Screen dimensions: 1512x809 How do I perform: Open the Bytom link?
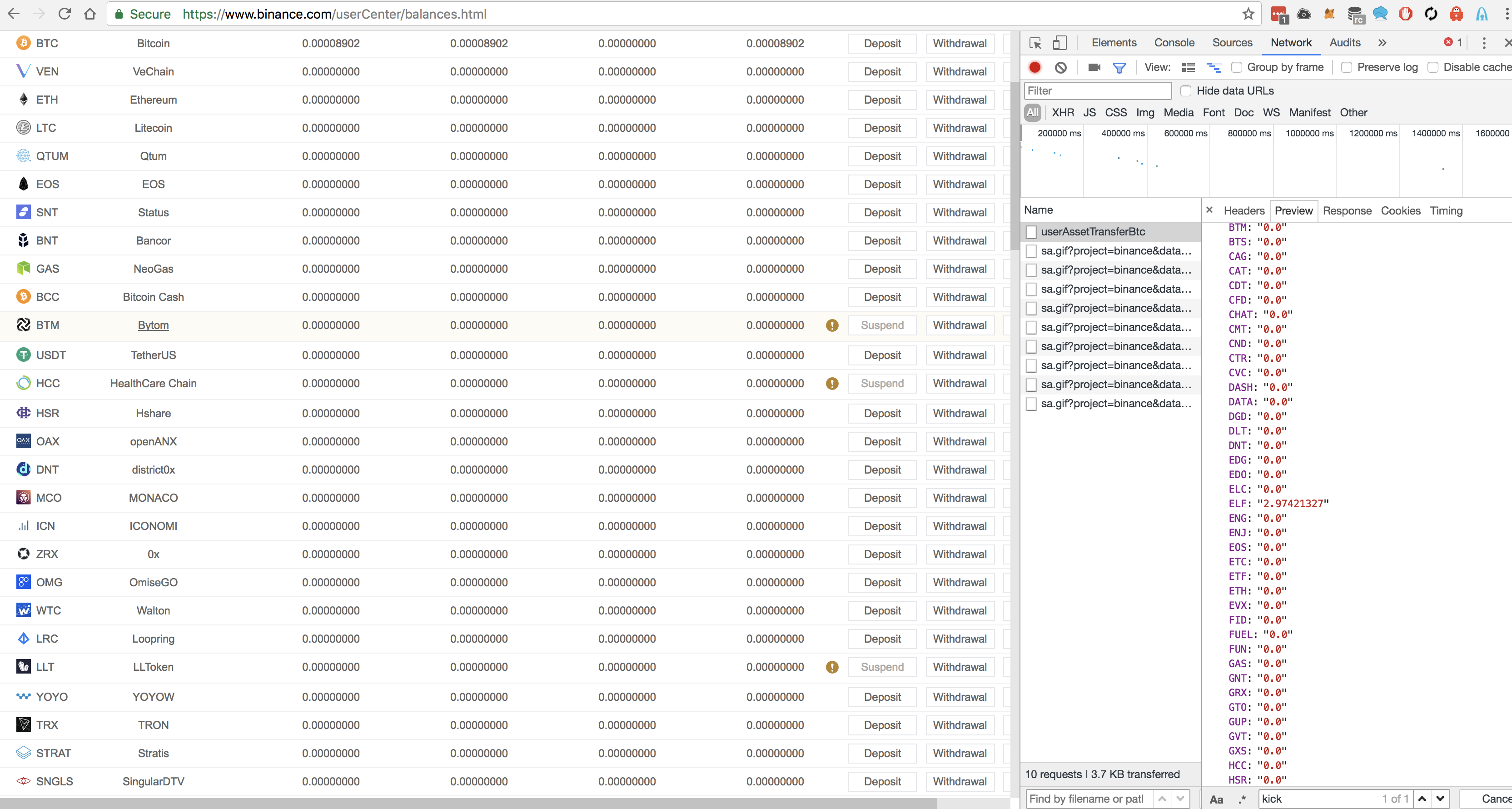pos(153,325)
